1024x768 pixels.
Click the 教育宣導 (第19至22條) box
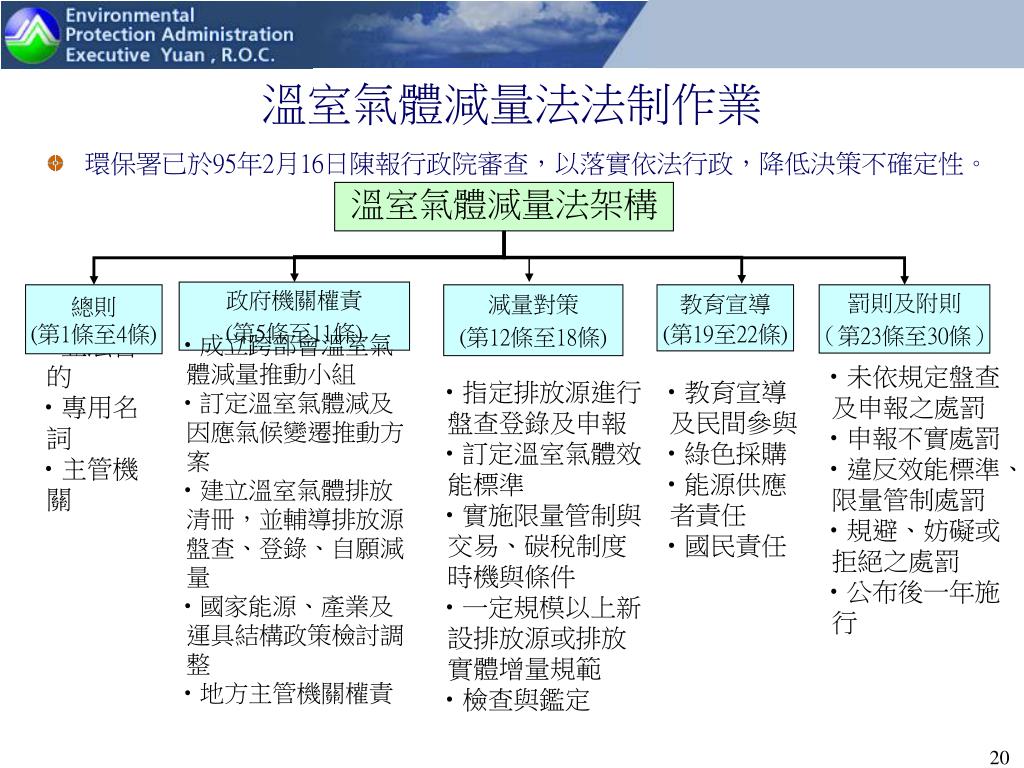tap(725, 318)
